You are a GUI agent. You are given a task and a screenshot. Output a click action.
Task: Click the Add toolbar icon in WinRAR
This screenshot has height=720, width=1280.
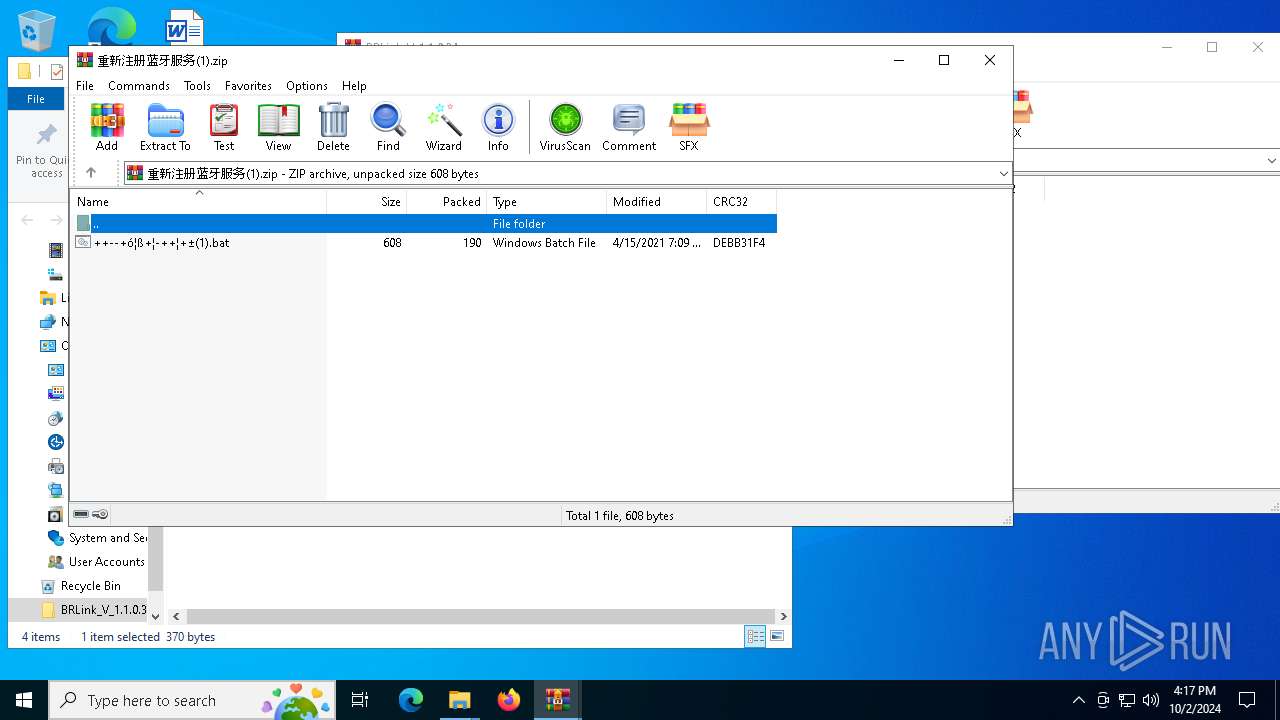(x=107, y=127)
